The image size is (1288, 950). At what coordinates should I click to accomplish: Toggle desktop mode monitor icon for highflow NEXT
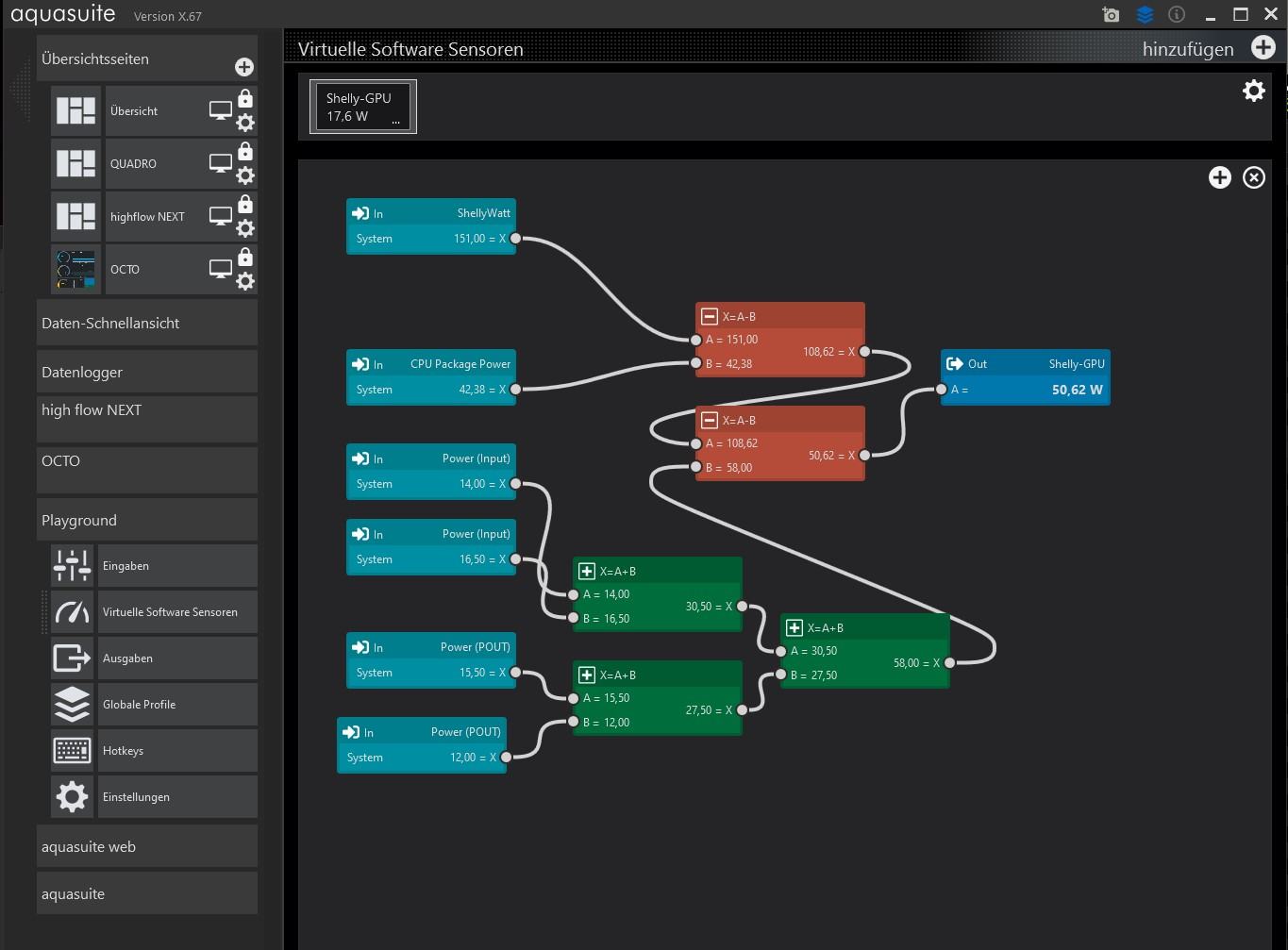click(x=220, y=217)
